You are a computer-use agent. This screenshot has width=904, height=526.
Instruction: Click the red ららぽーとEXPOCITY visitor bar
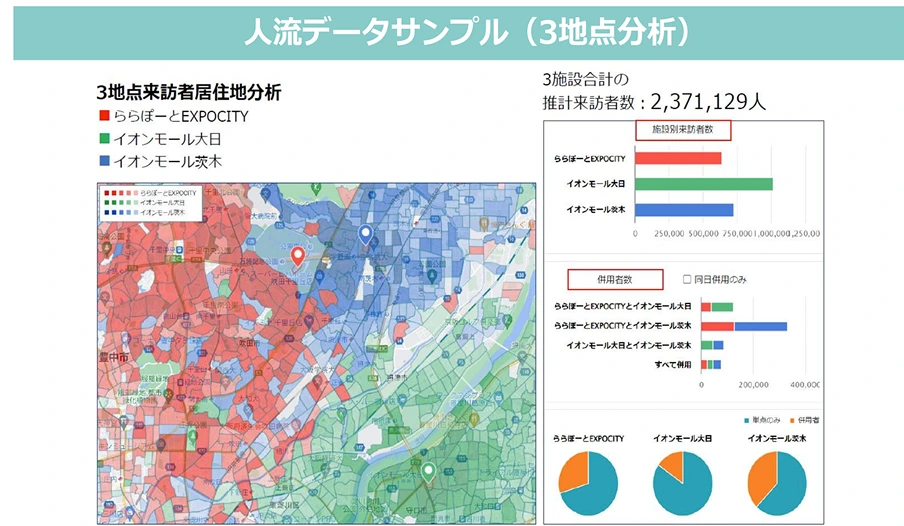(x=678, y=159)
